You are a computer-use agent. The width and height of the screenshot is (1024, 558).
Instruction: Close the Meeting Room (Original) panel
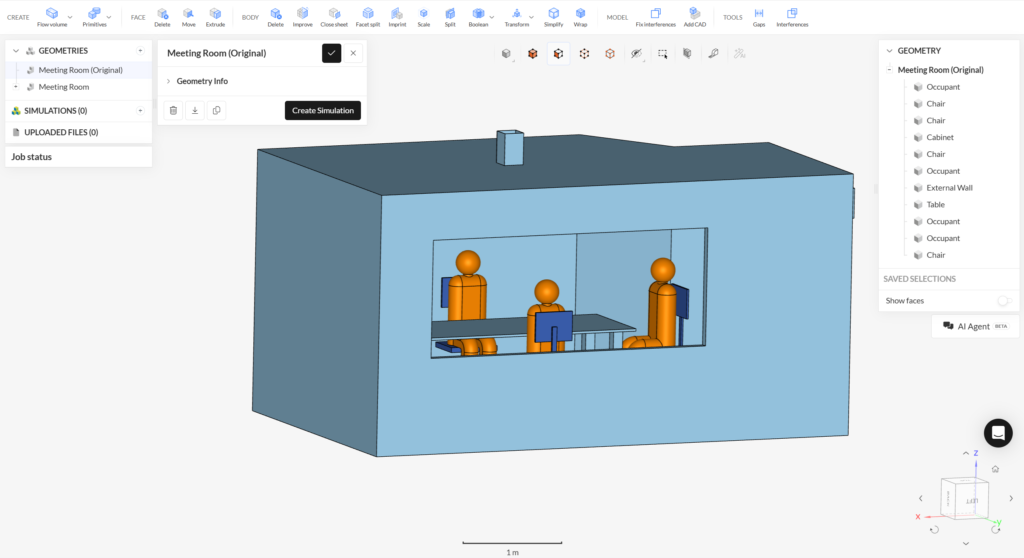coord(353,53)
